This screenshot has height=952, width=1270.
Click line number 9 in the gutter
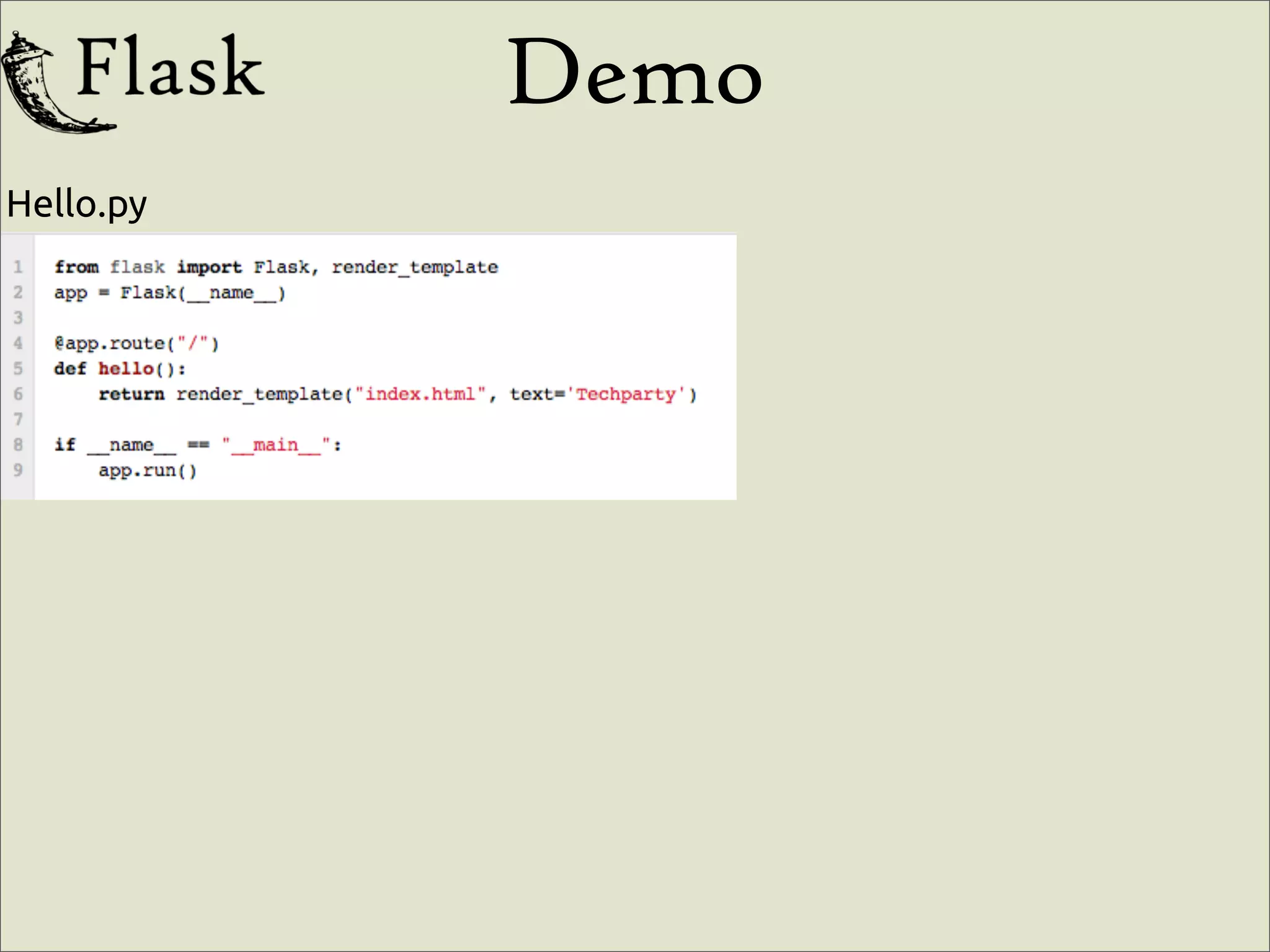coord(18,470)
